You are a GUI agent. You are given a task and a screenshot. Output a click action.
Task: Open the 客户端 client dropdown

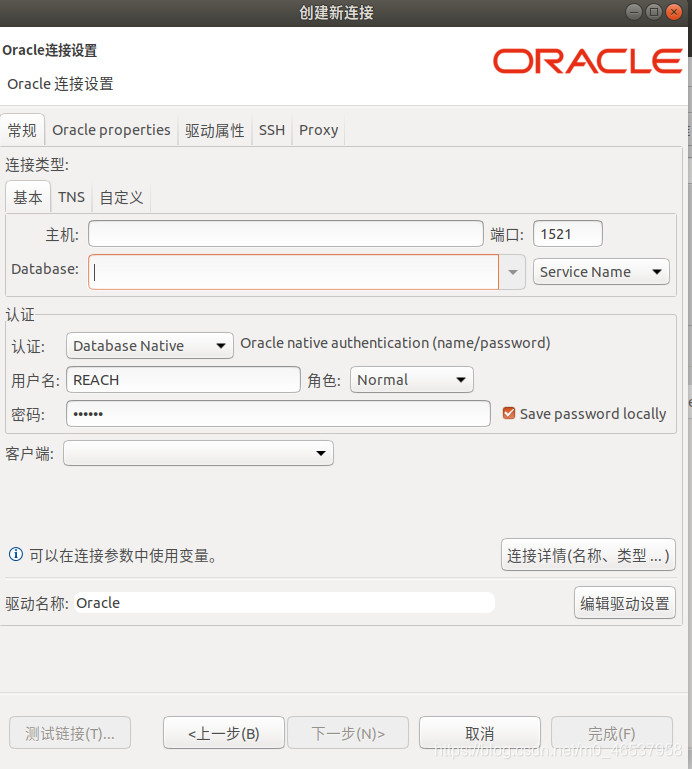tap(198, 453)
